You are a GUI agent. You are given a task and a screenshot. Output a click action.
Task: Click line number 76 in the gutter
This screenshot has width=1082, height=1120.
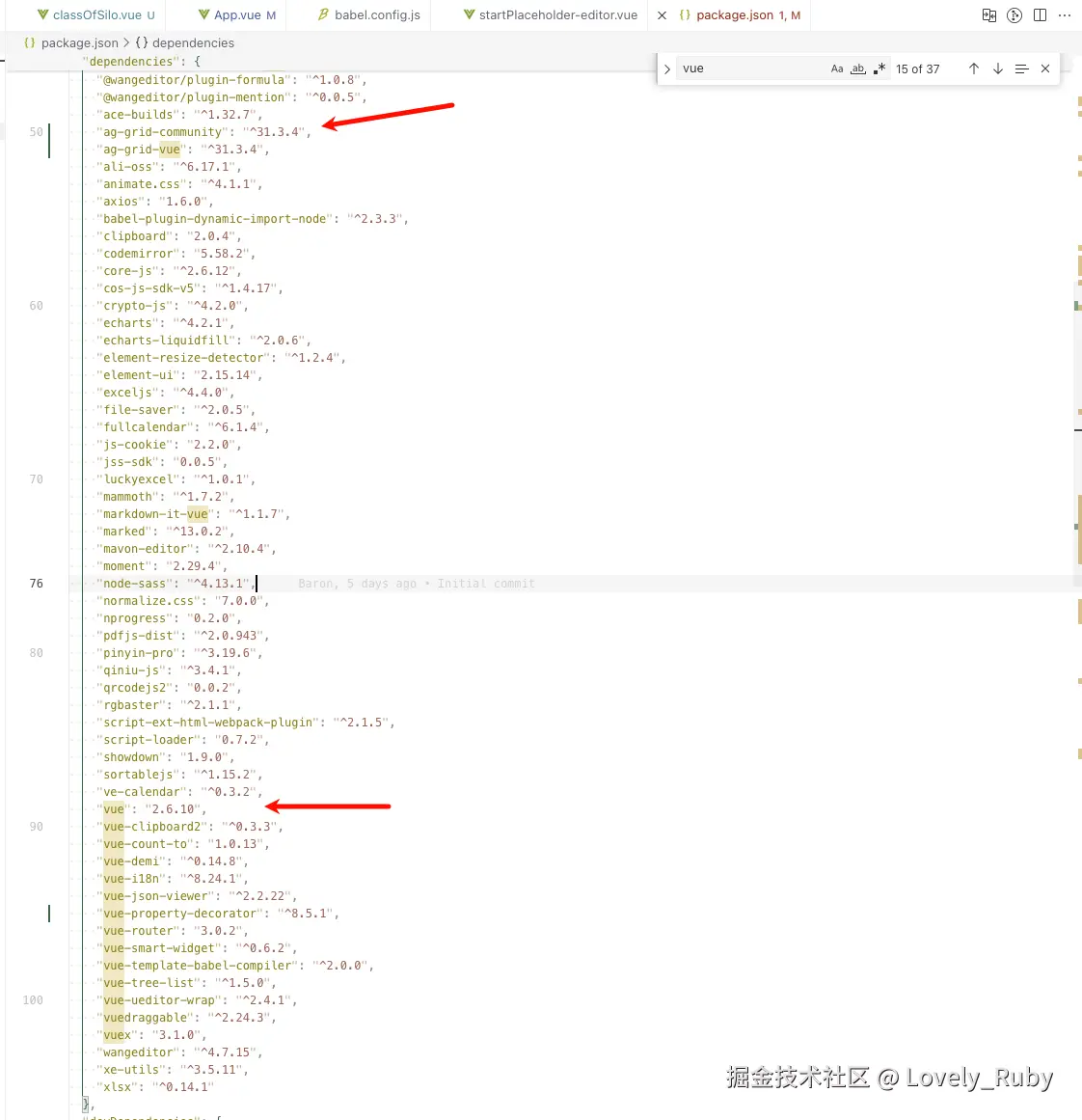tap(36, 584)
